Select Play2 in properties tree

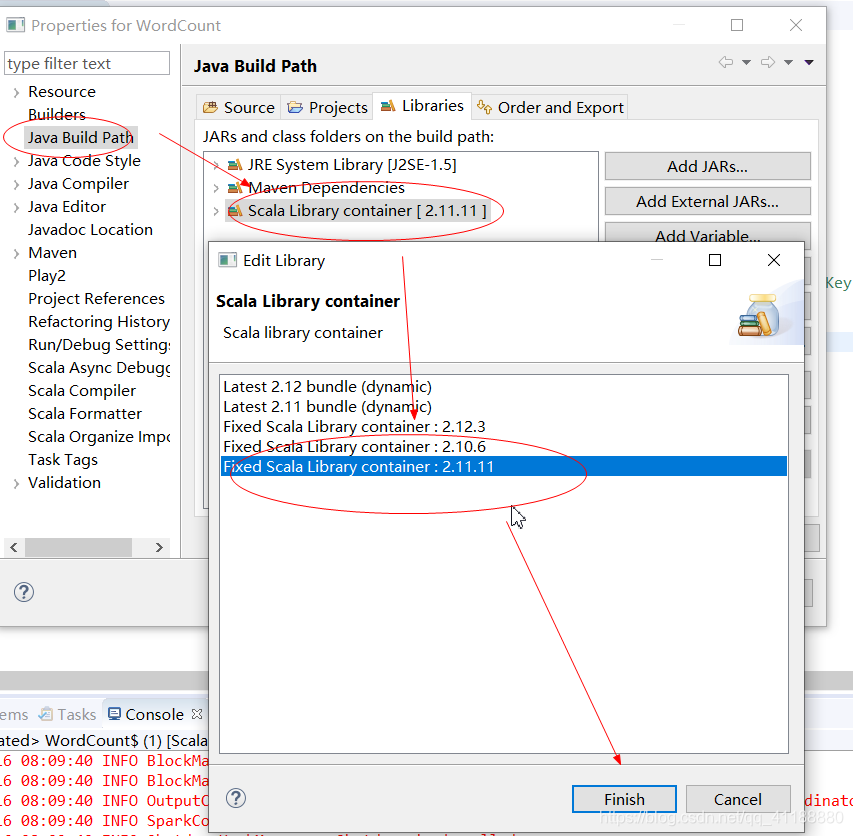coord(47,276)
